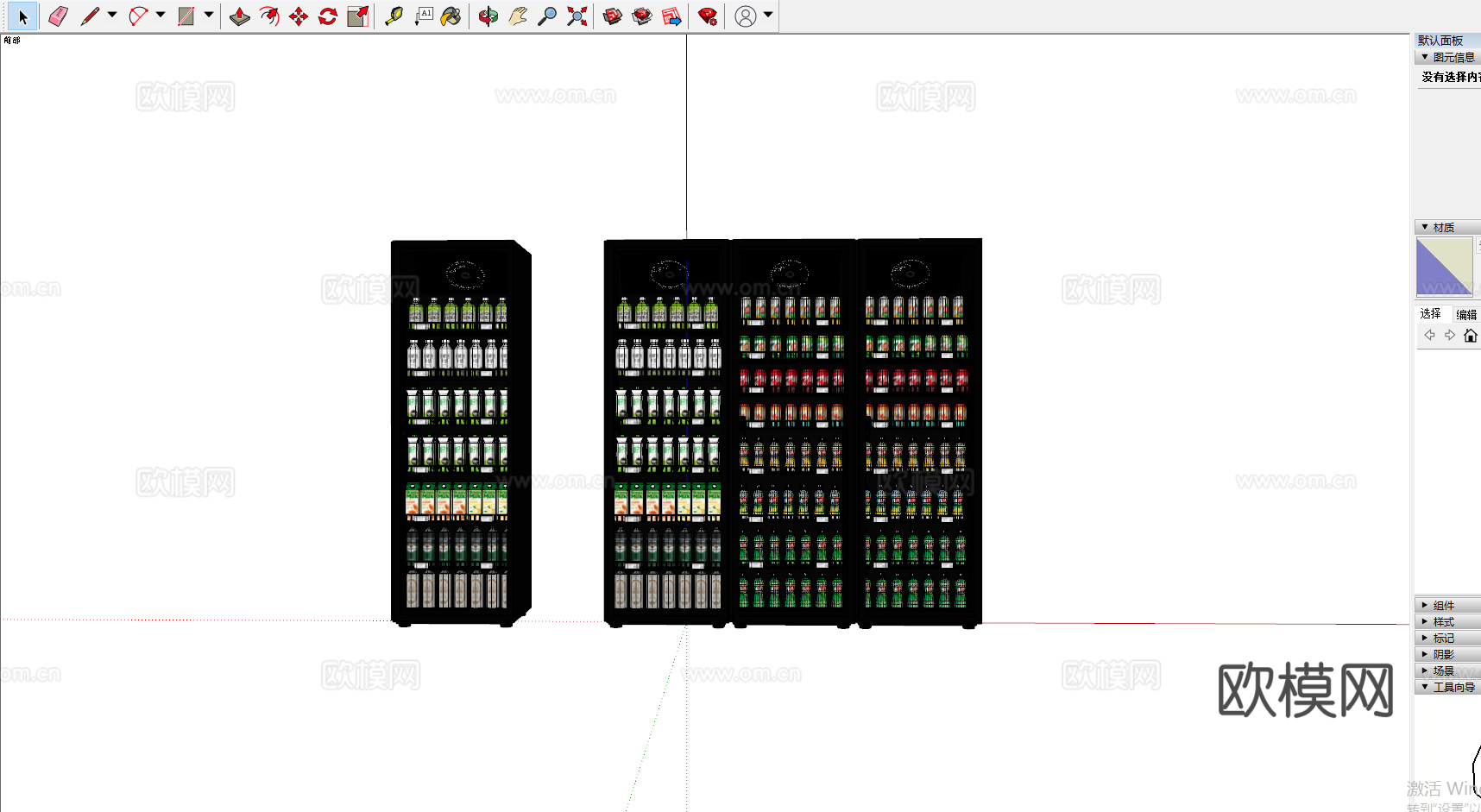
Task: Activate the Rotate tool
Action: [328, 16]
